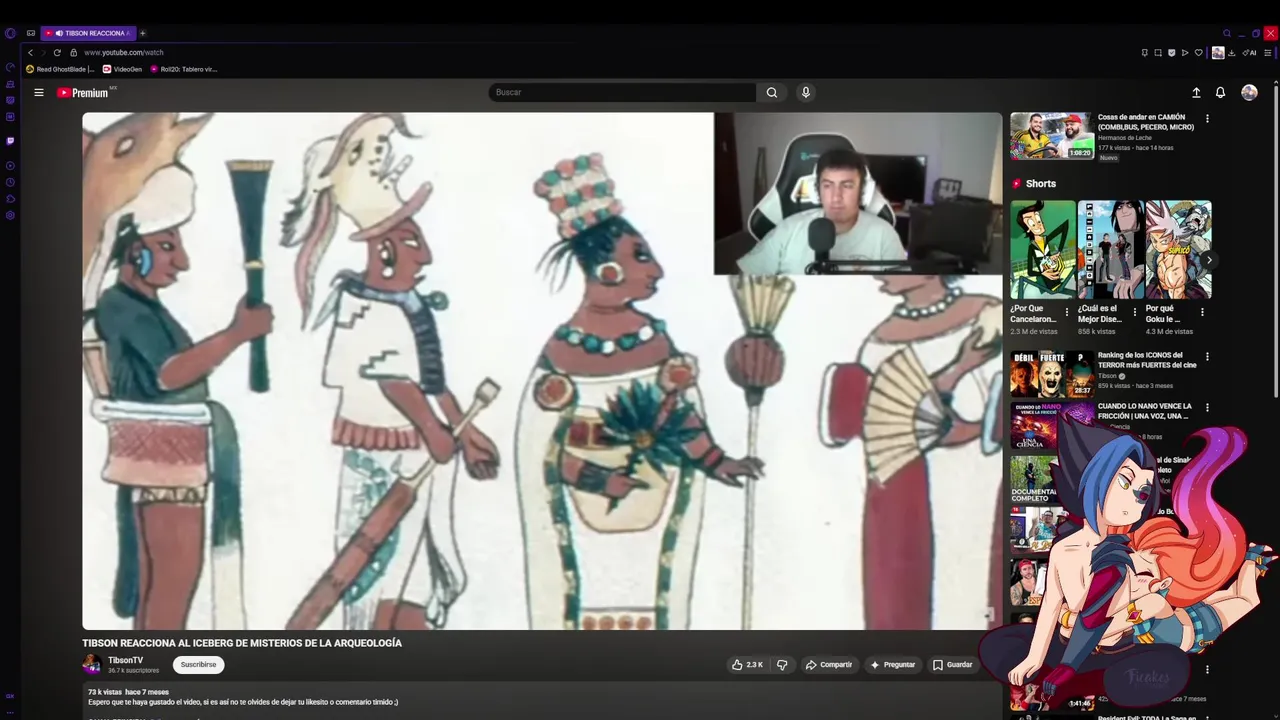Add page to bookmarks heart icon
Screen dimensions: 1280x720
pyautogui.click(x=1199, y=53)
